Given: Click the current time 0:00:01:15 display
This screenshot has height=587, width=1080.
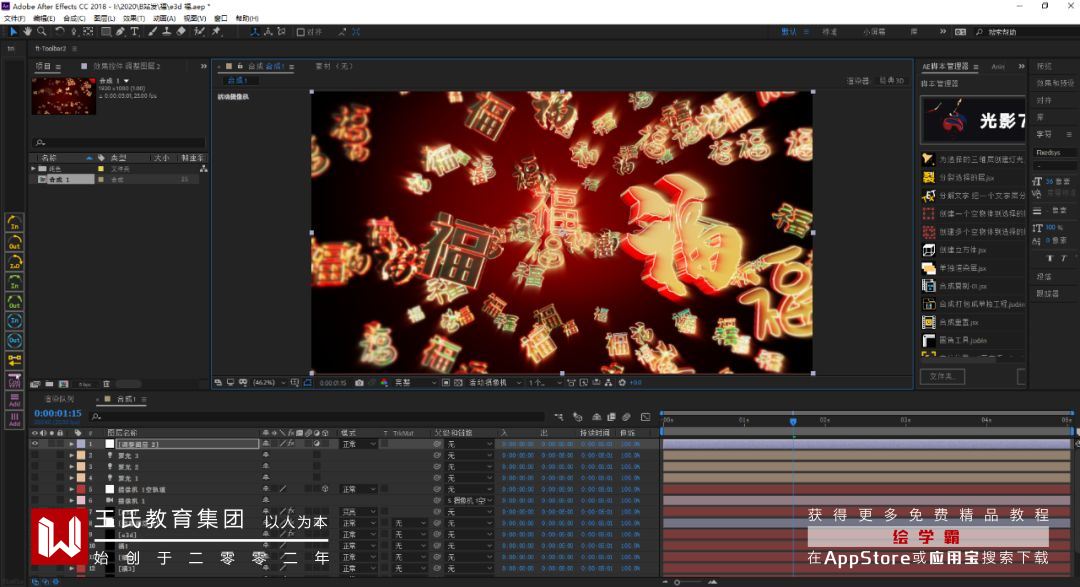Looking at the screenshot, I should 58,413.
